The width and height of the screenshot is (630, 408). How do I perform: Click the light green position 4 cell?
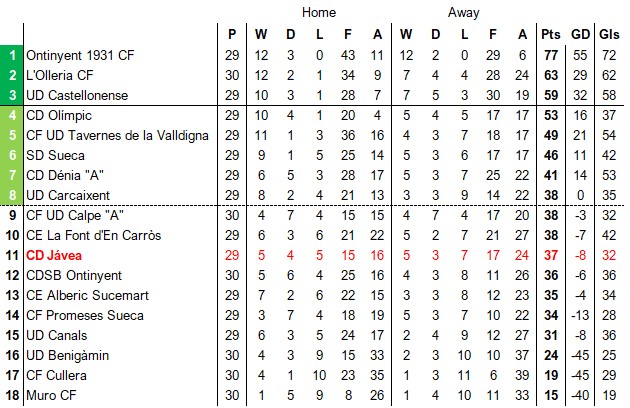click(12, 115)
